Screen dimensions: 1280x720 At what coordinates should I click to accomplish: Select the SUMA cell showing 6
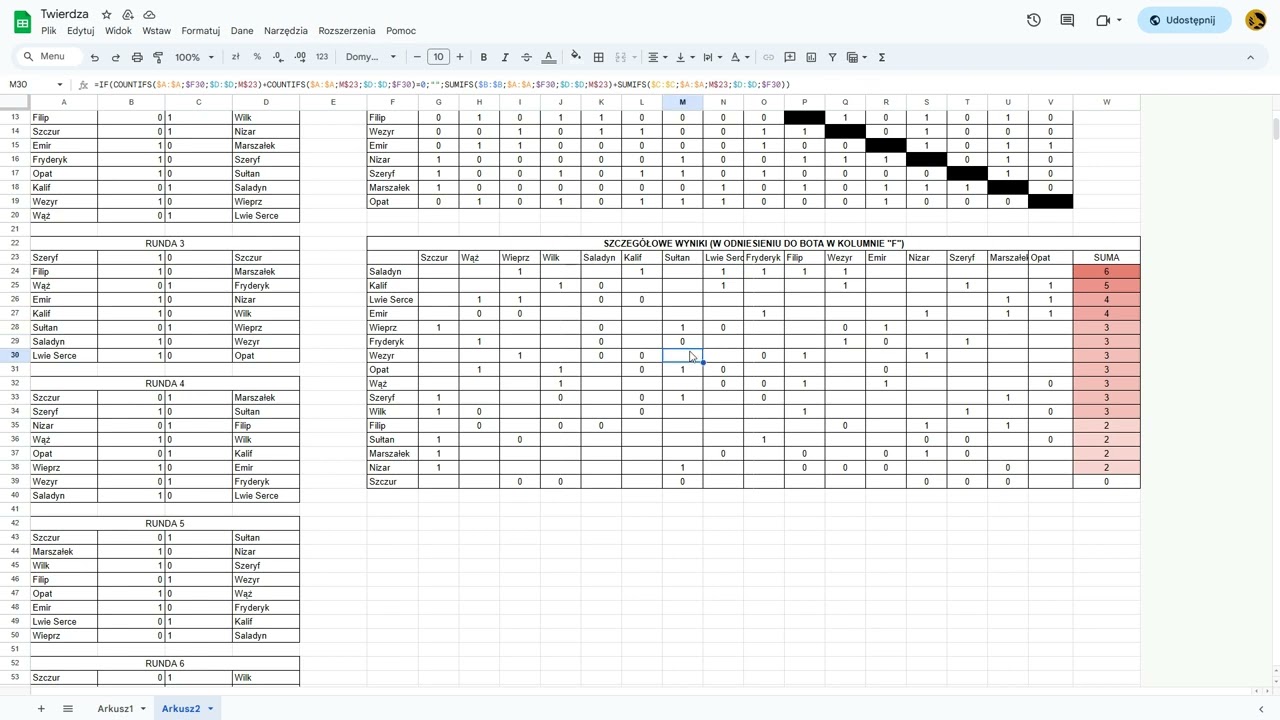[x=1106, y=272]
